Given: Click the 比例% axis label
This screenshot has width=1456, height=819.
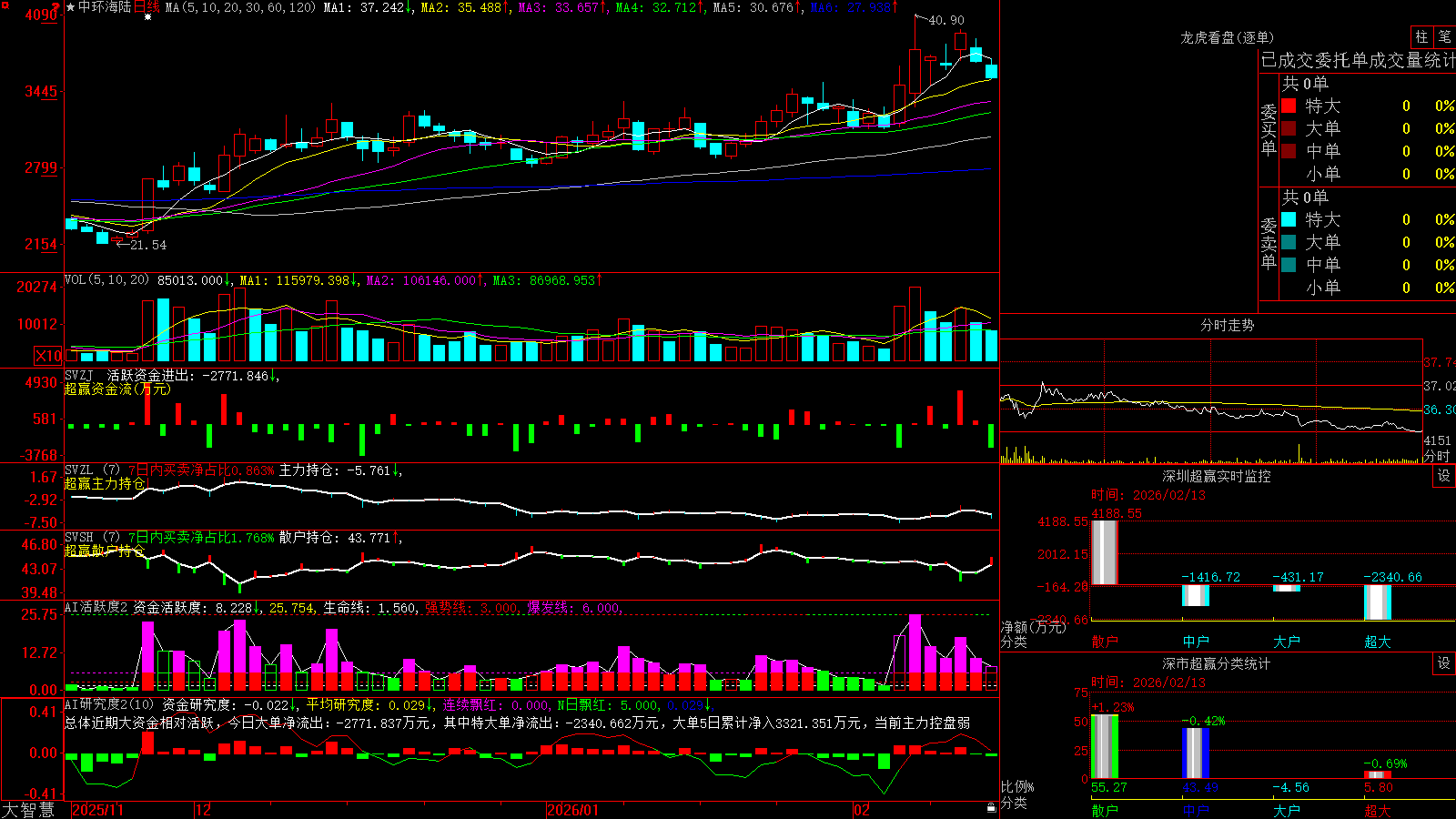Looking at the screenshot, I should tap(1017, 786).
